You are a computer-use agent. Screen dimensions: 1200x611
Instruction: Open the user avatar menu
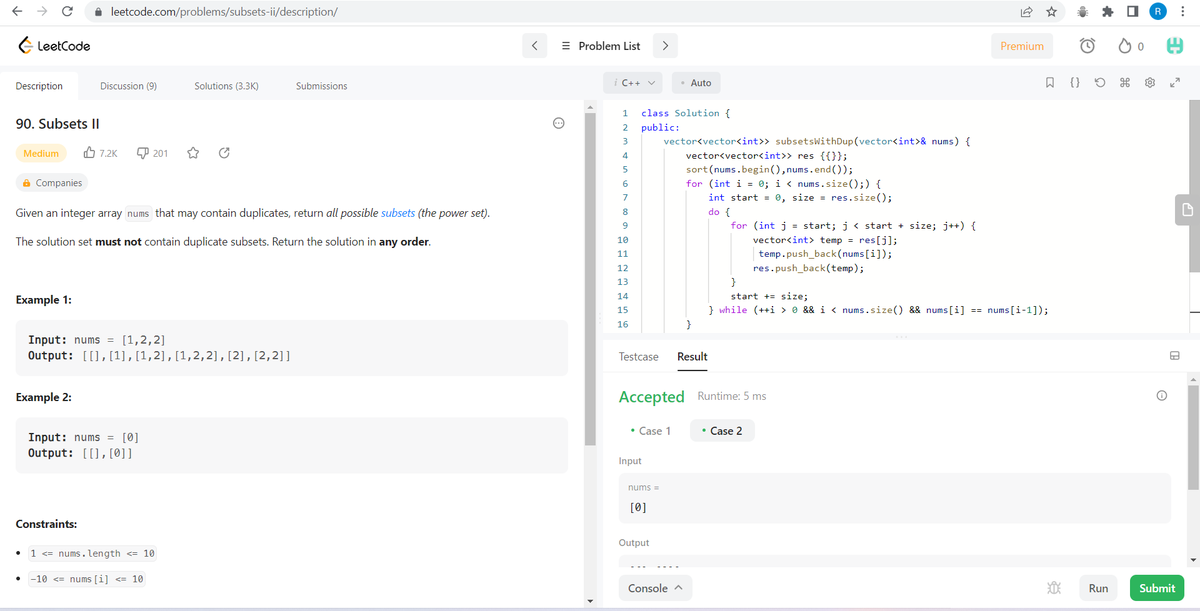coord(1175,46)
